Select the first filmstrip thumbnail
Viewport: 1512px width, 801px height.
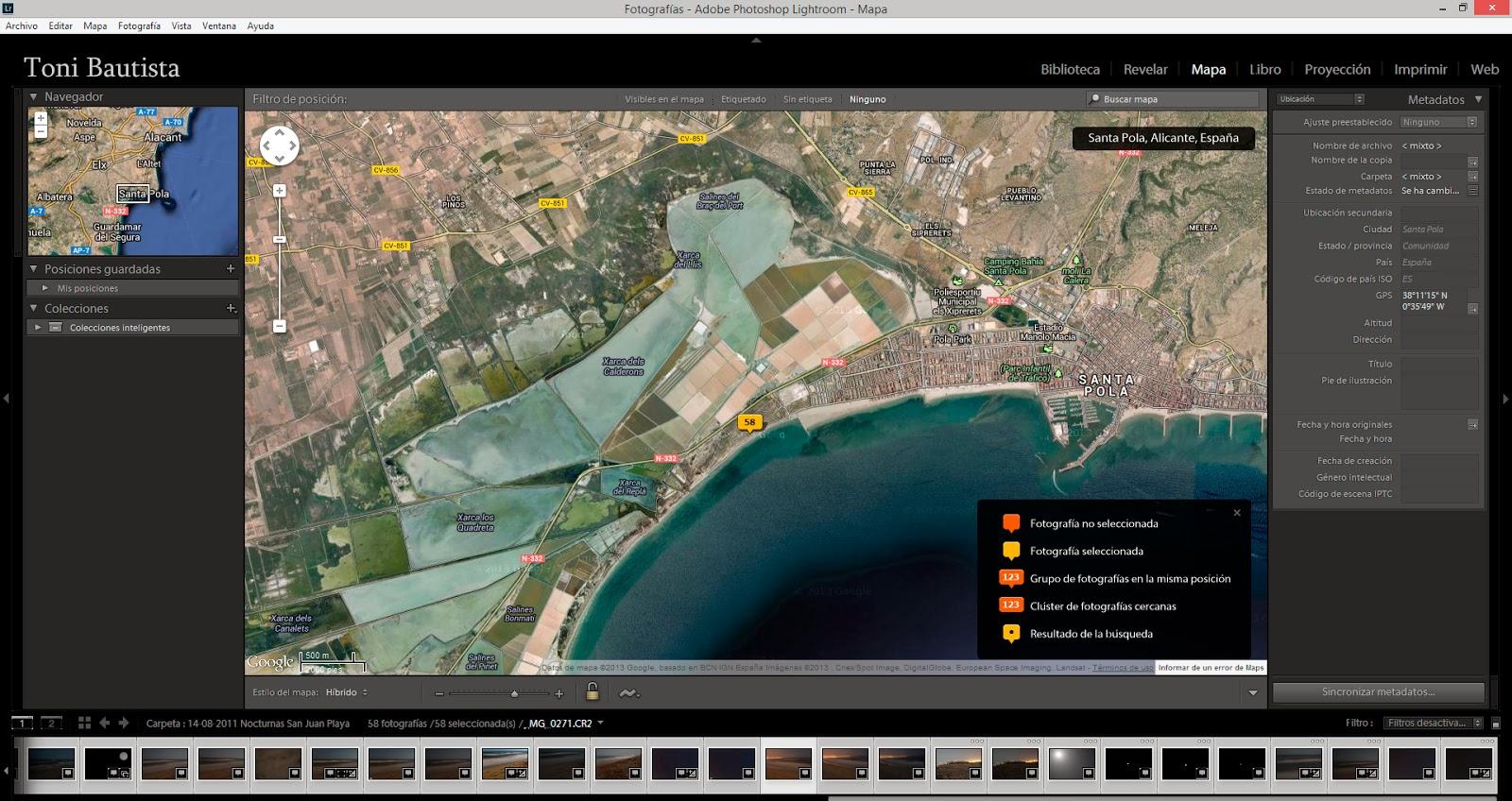tap(52, 763)
